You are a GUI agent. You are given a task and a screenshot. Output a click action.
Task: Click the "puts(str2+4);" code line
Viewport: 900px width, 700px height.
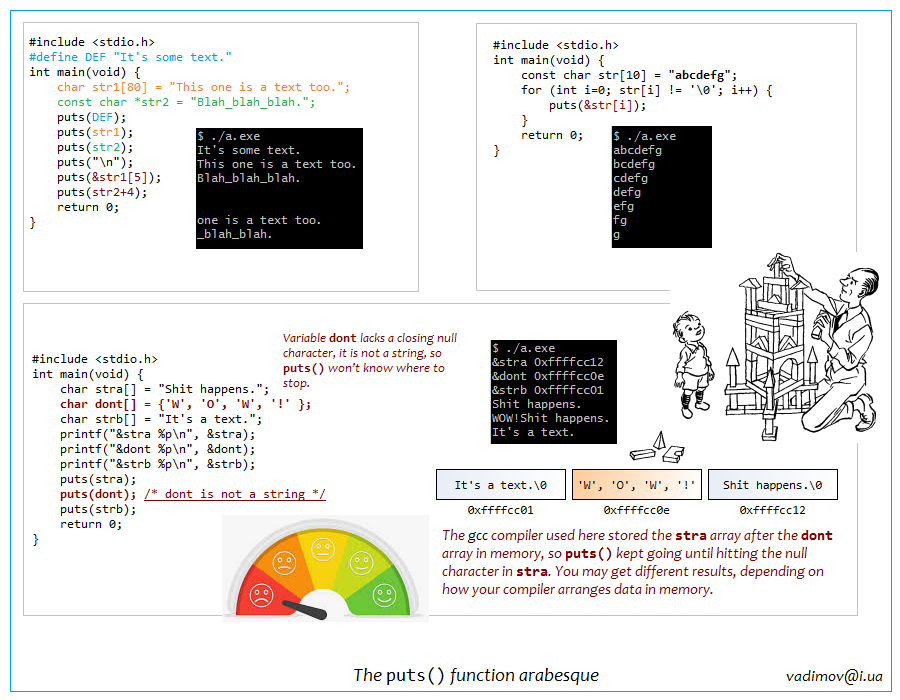102,192
